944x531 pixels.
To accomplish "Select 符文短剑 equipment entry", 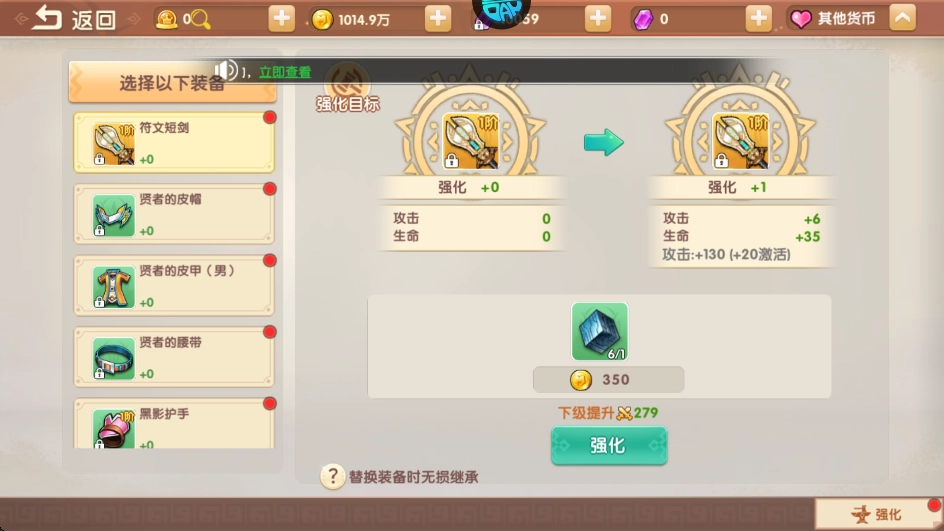I will tap(174, 142).
